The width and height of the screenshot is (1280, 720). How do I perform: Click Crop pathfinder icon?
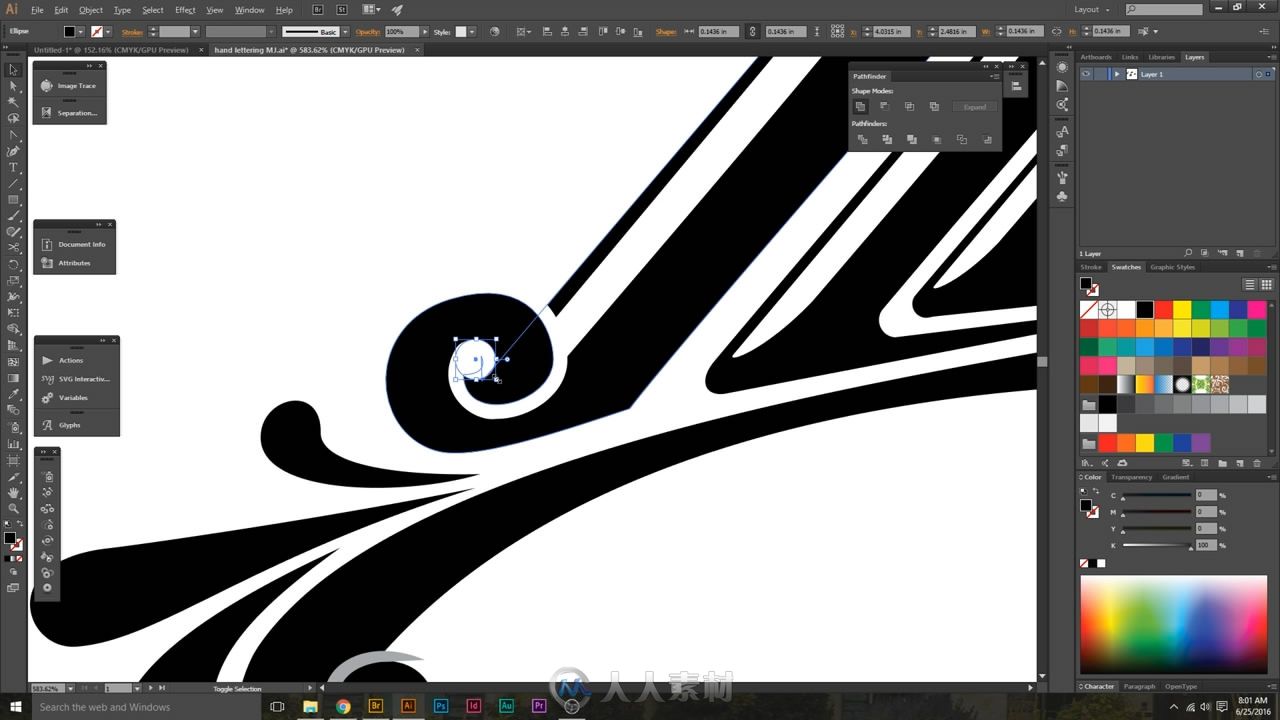coord(936,140)
